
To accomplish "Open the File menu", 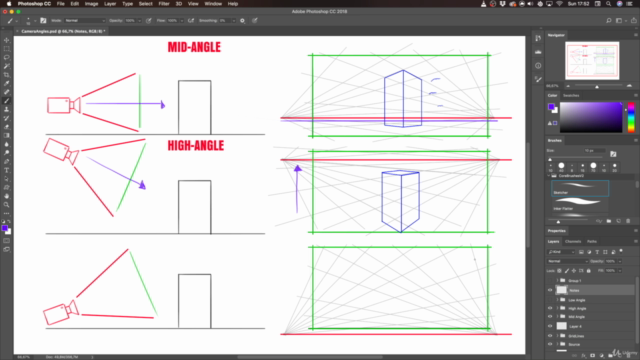I will tap(60, 4).
